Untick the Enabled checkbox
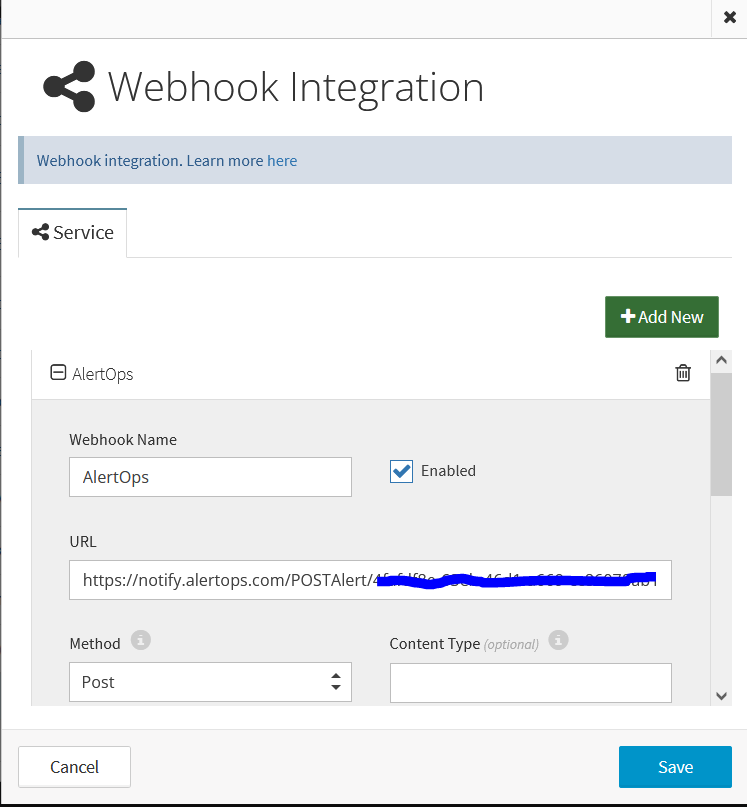Image resolution: width=747 pixels, height=807 pixels. [x=401, y=471]
